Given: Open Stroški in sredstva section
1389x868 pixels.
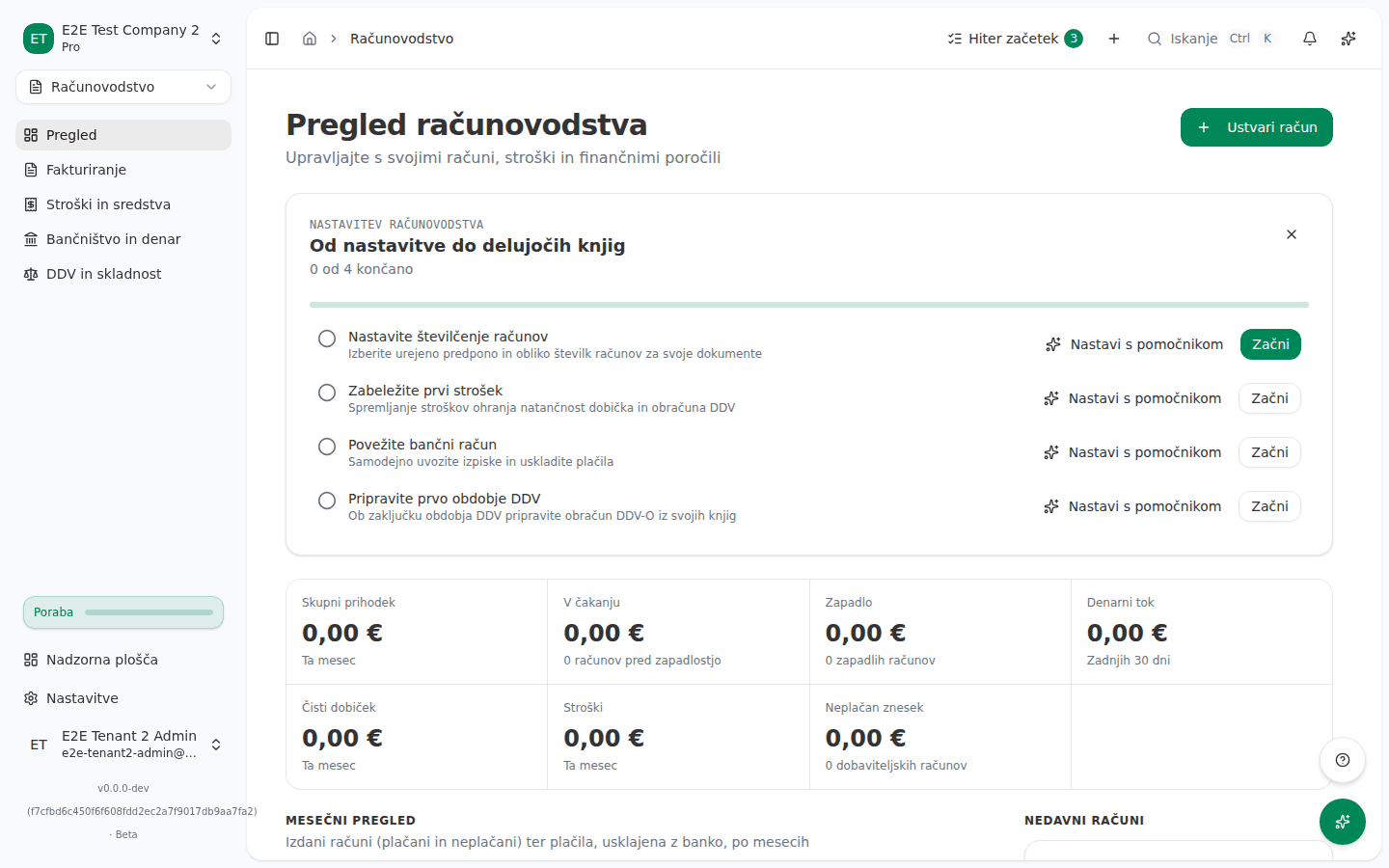Looking at the screenshot, I should 123,204.
